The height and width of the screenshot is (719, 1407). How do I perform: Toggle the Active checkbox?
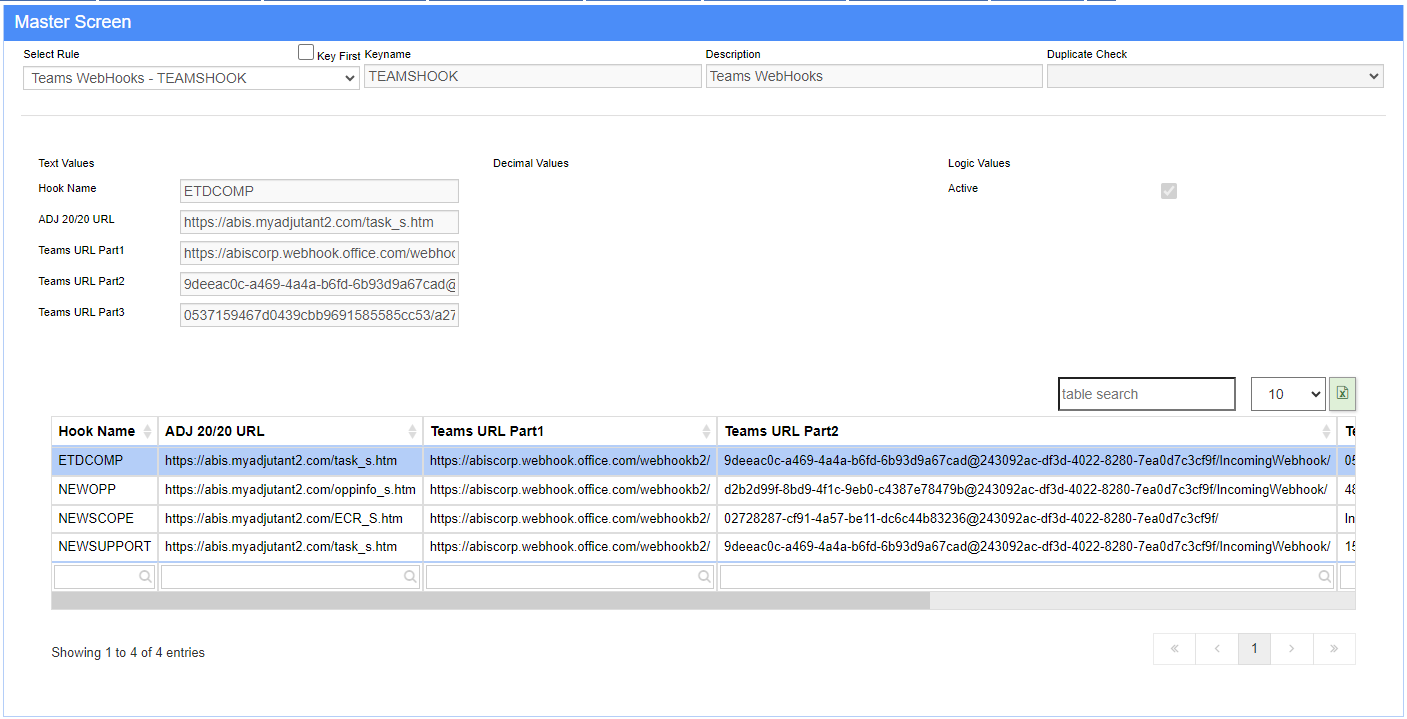(x=1169, y=190)
